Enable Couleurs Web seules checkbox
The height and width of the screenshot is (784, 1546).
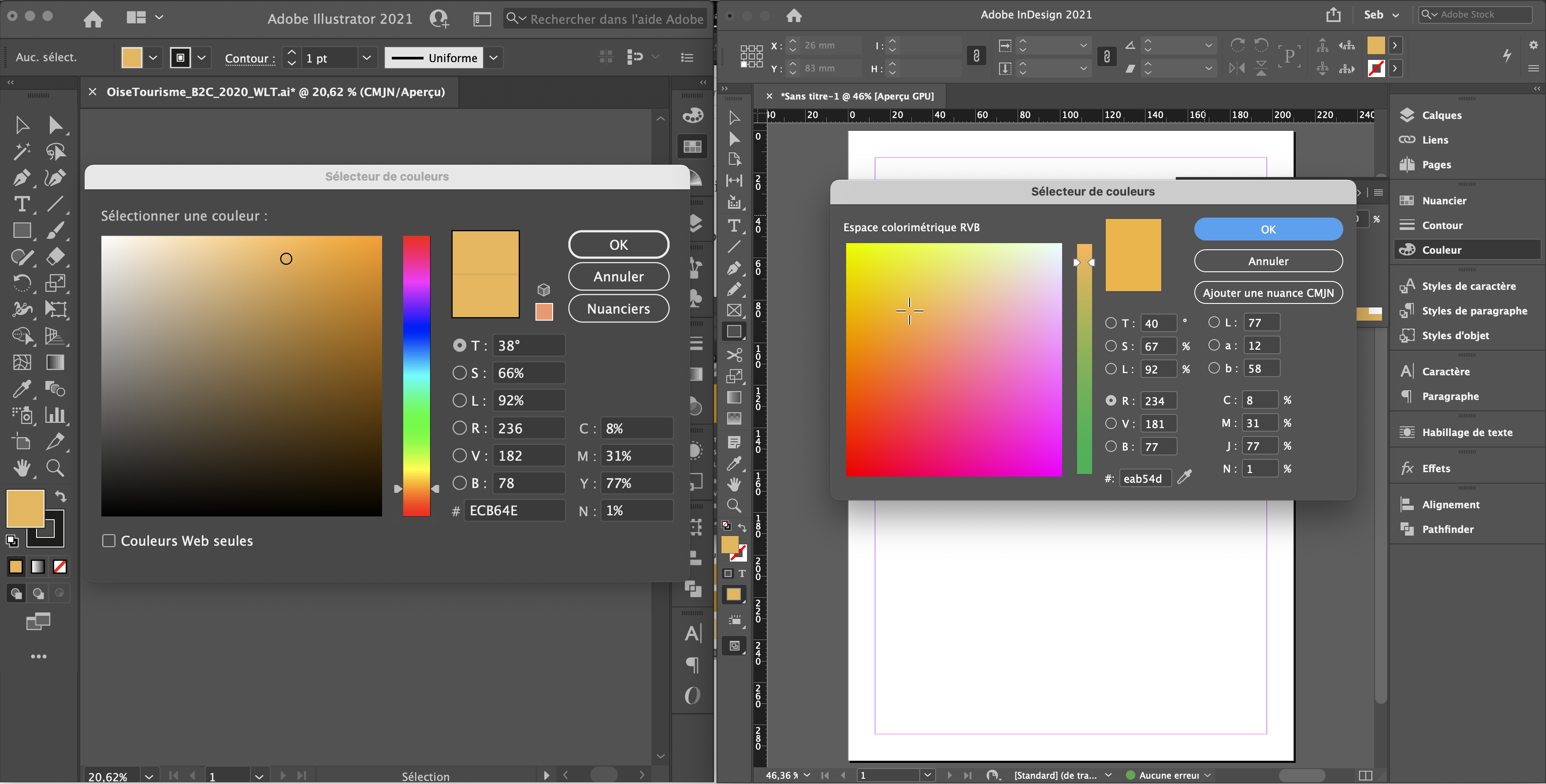[x=108, y=540]
